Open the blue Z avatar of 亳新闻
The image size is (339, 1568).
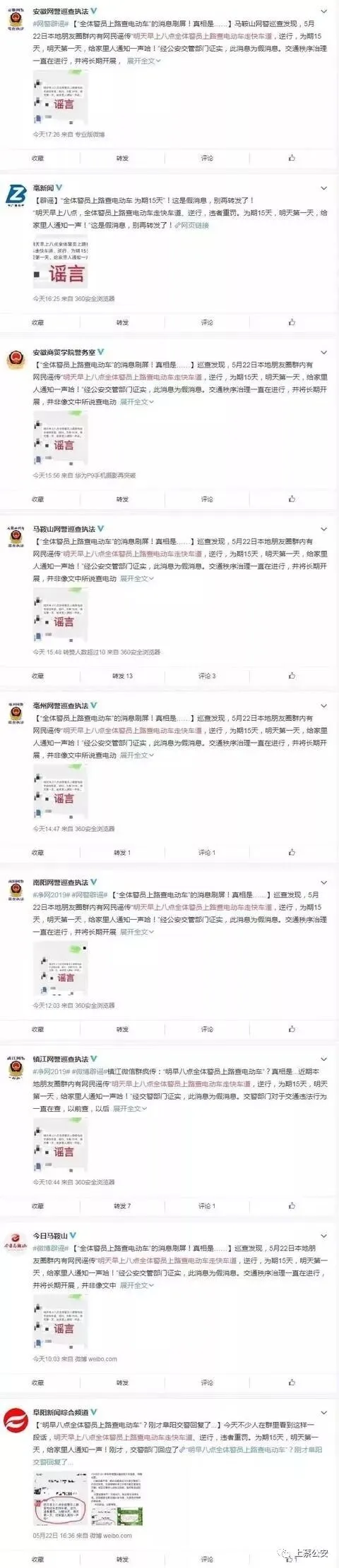[15, 195]
